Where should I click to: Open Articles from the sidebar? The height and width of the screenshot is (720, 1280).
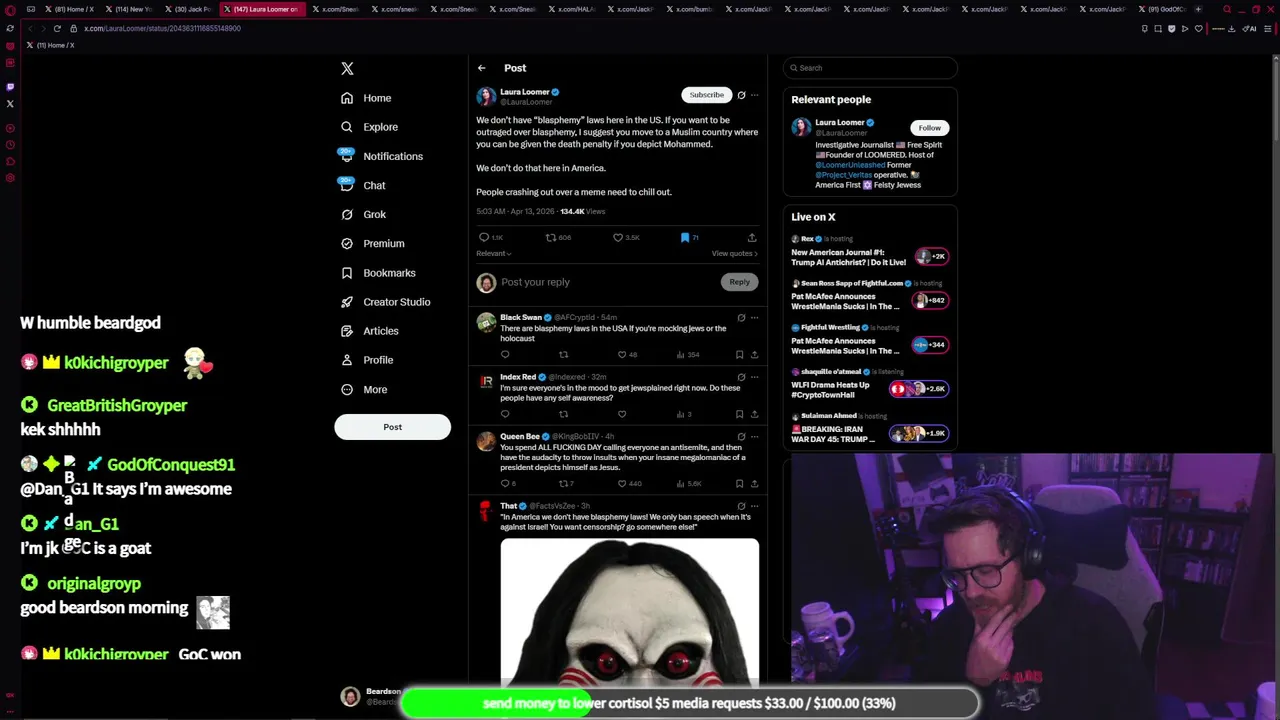[369, 330]
